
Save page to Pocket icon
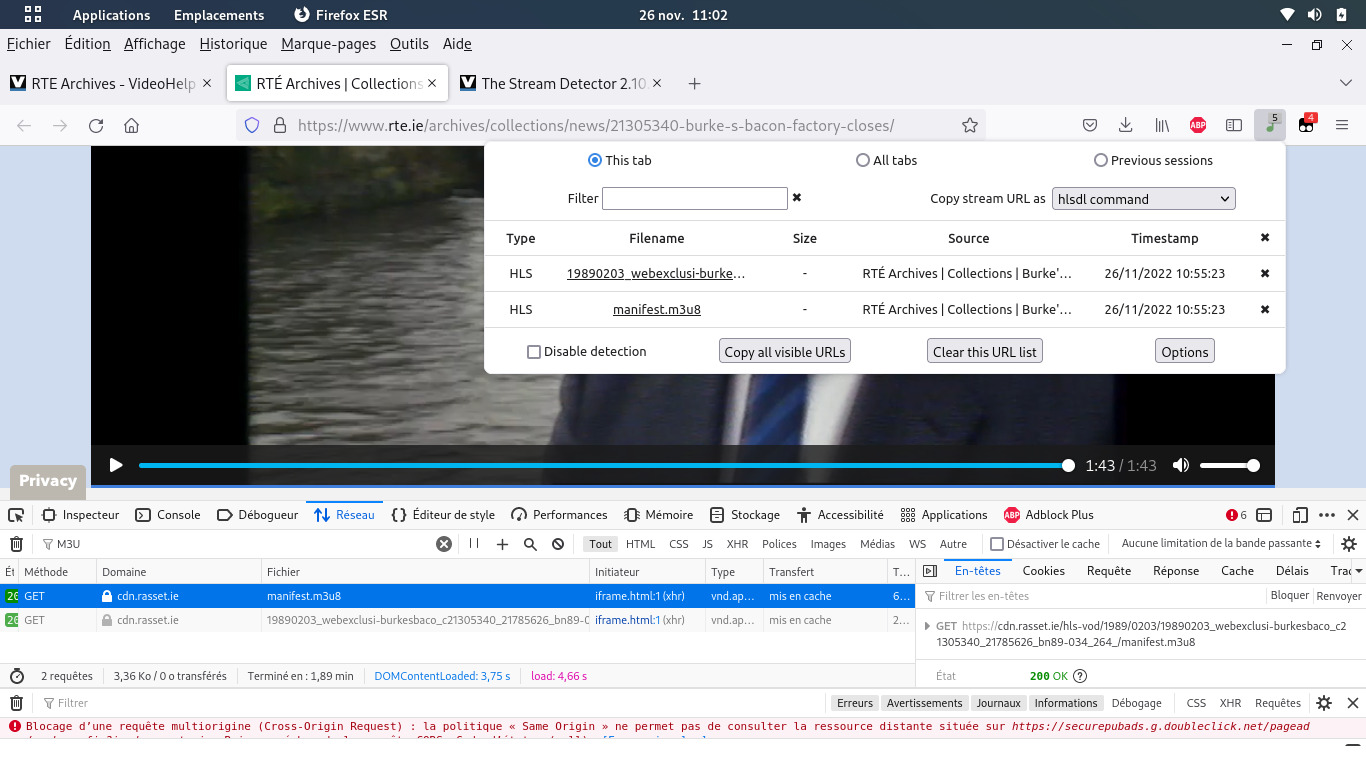pyautogui.click(x=1090, y=125)
